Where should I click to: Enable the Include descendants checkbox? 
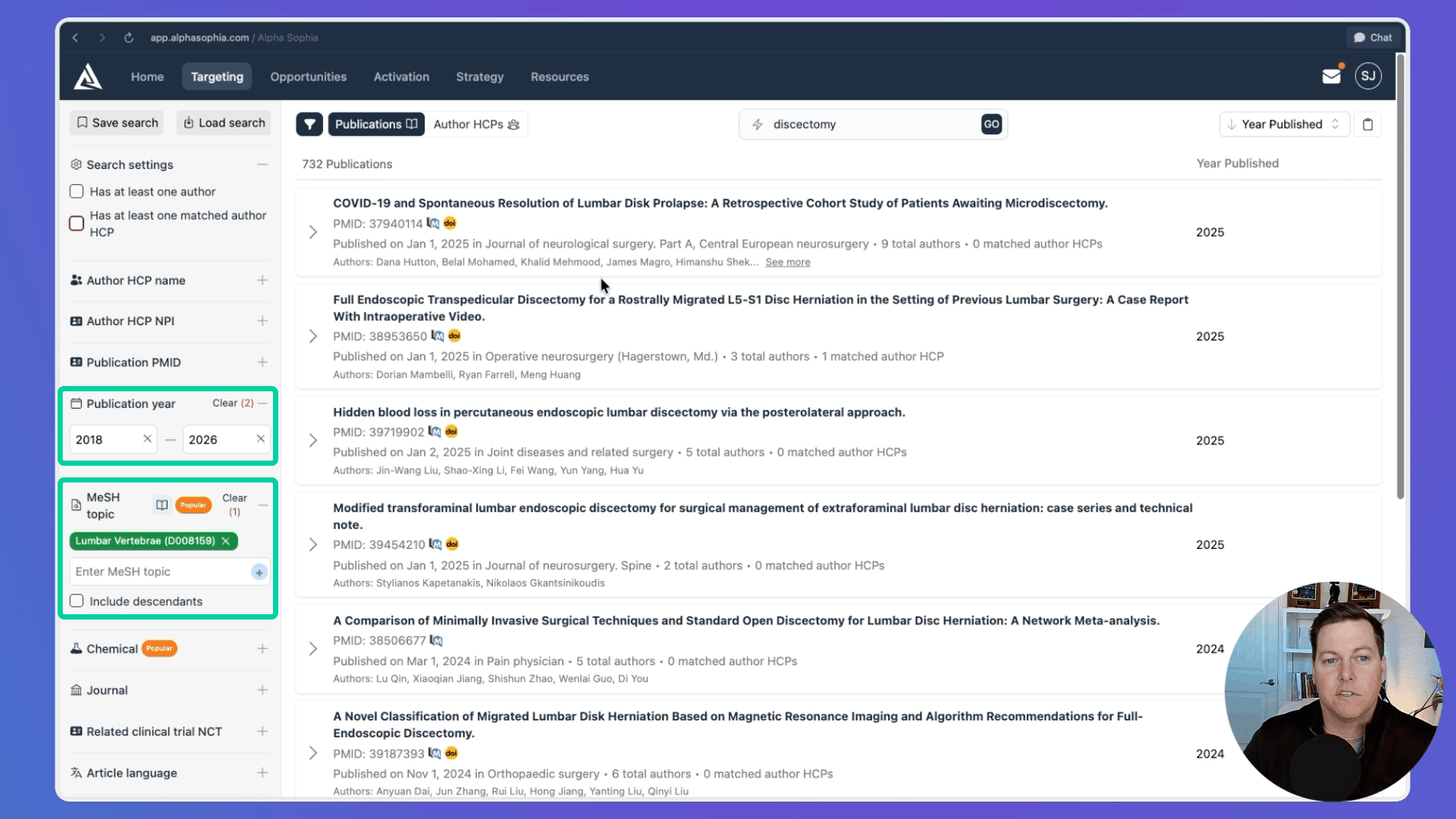[x=77, y=601]
